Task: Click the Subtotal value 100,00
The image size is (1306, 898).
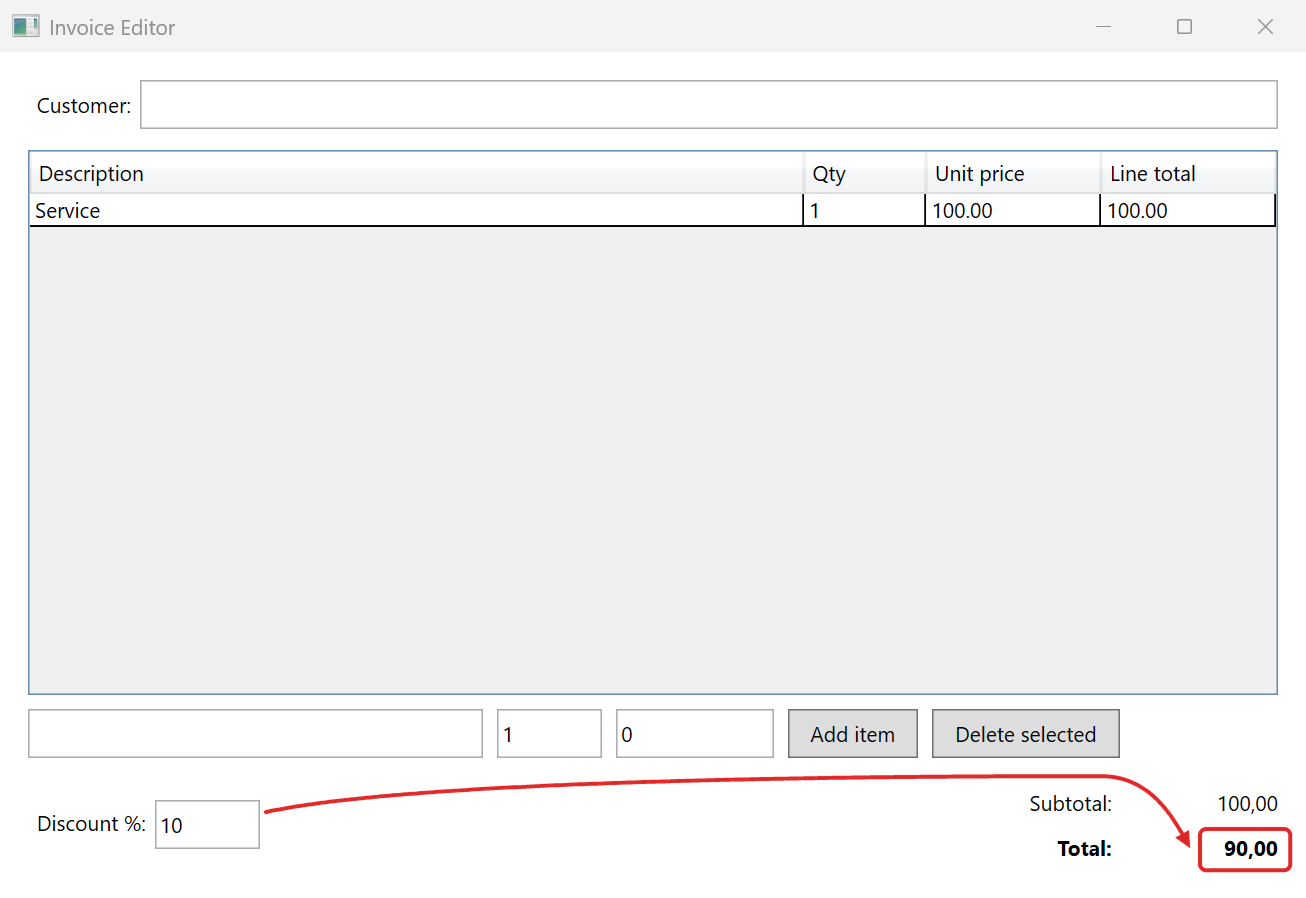Action: [1247, 803]
